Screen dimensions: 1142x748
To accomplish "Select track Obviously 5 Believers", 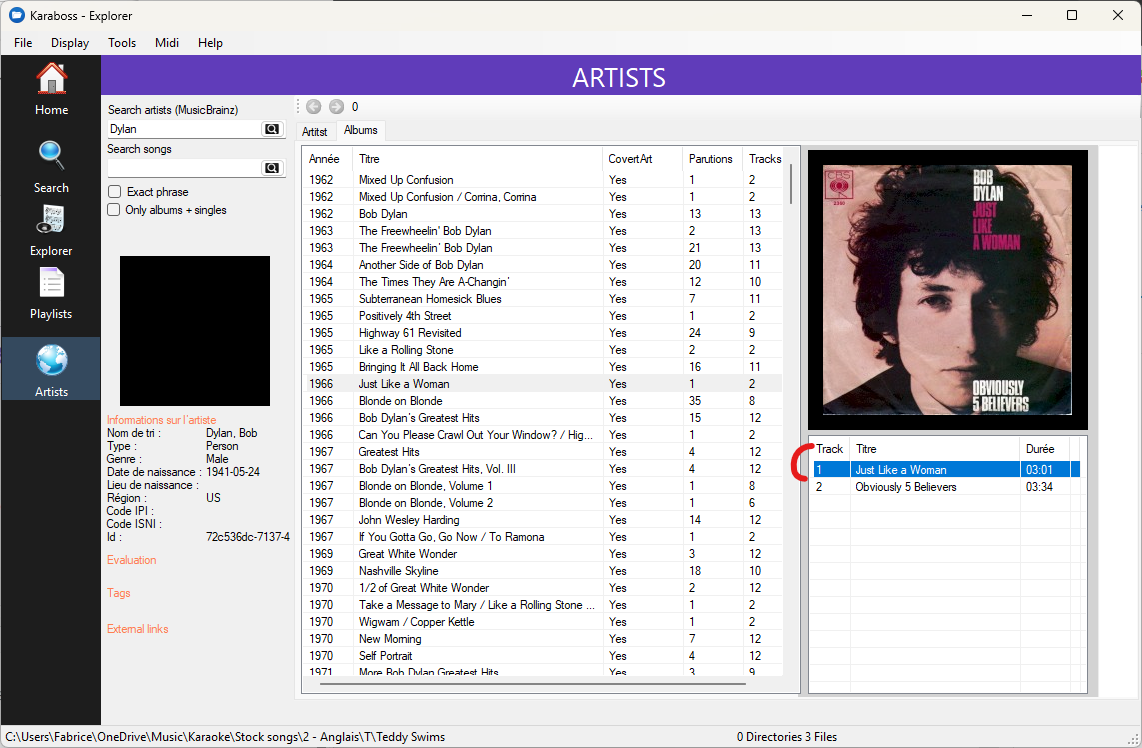I will [x=905, y=487].
